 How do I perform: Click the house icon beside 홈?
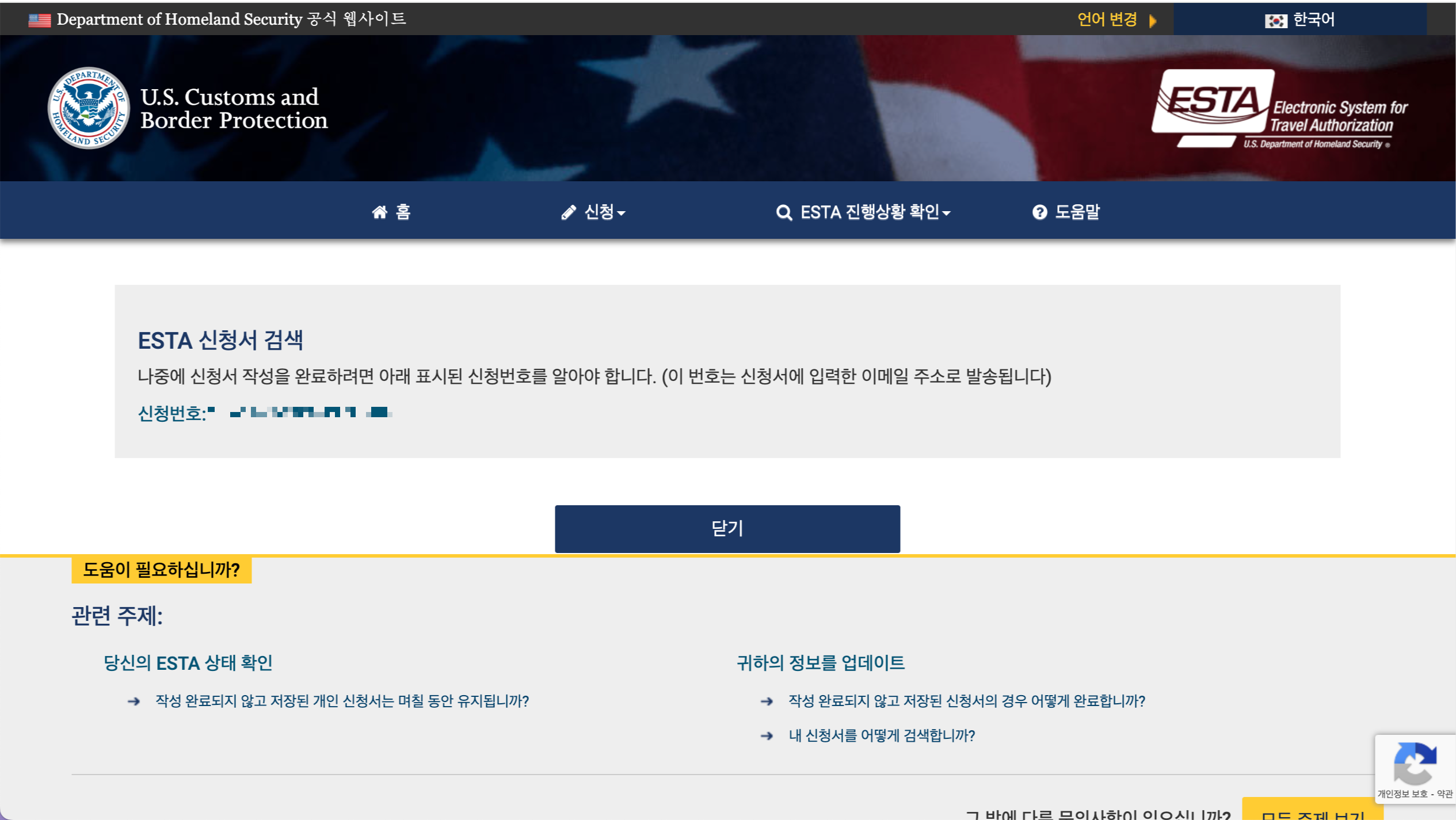pos(379,212)
